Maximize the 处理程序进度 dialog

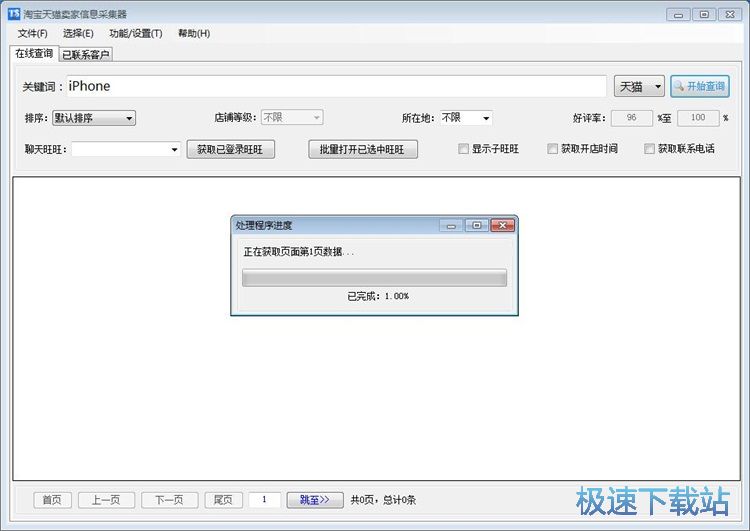477,225
